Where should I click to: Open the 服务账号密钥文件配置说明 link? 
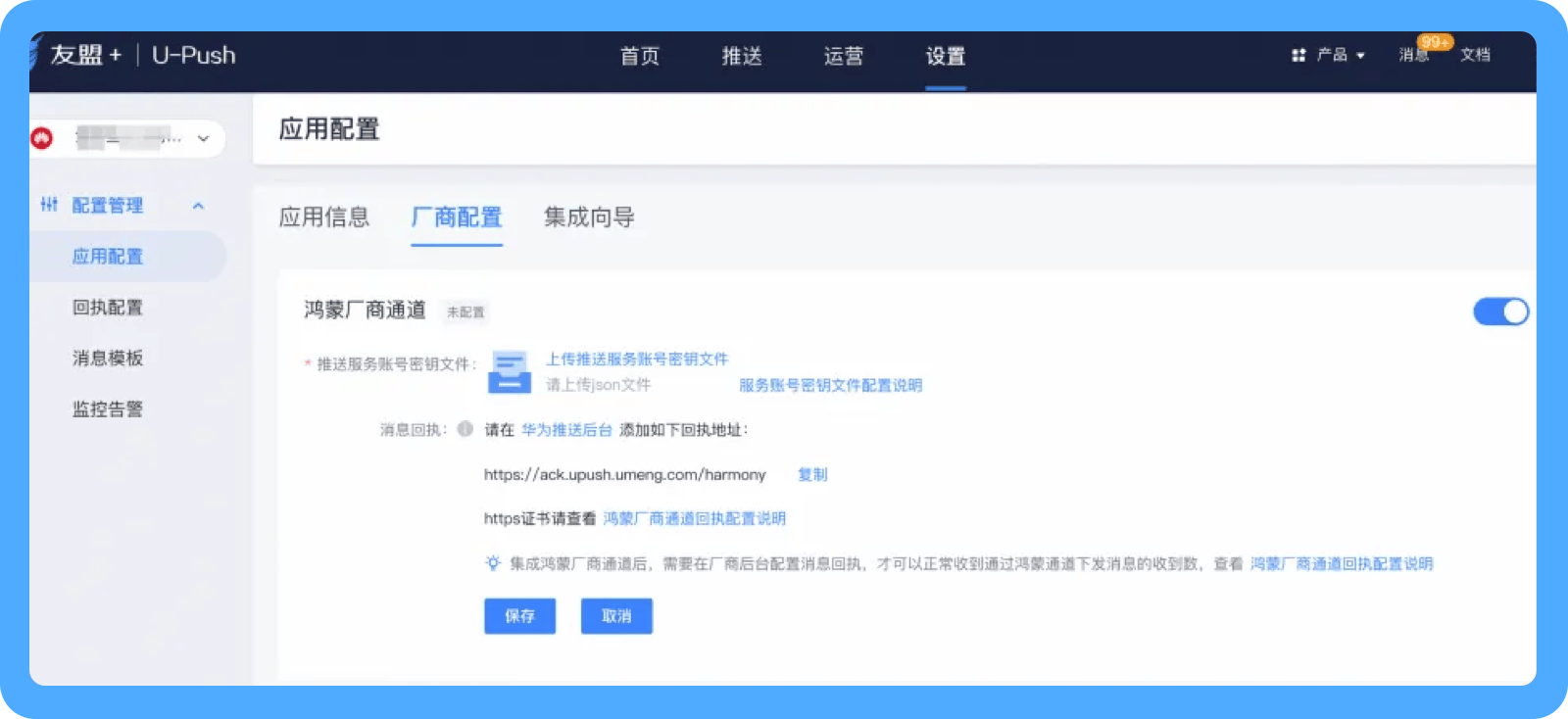point(831,385)
